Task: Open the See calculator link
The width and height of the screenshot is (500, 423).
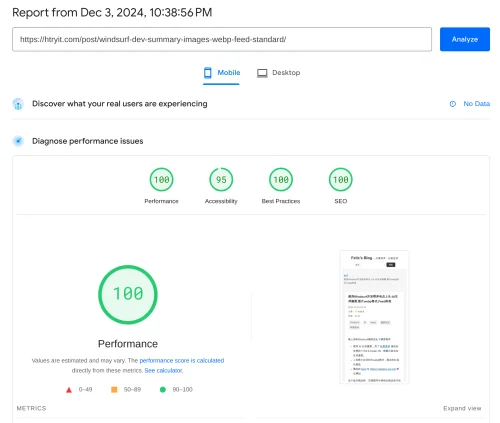Action: [x=164, y=370]
